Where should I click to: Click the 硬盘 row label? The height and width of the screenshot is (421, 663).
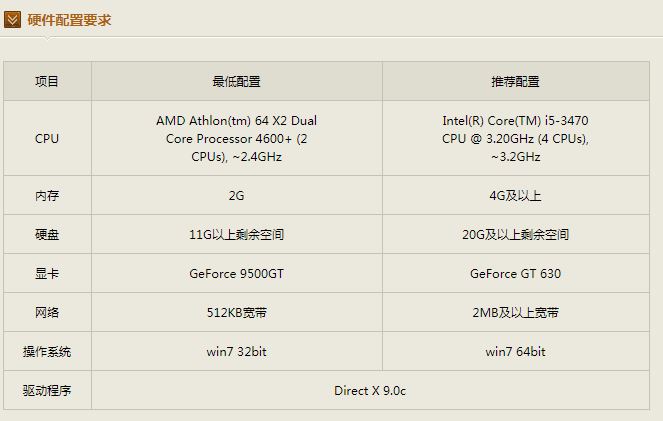pyautogui.click(x=47, y=235)
